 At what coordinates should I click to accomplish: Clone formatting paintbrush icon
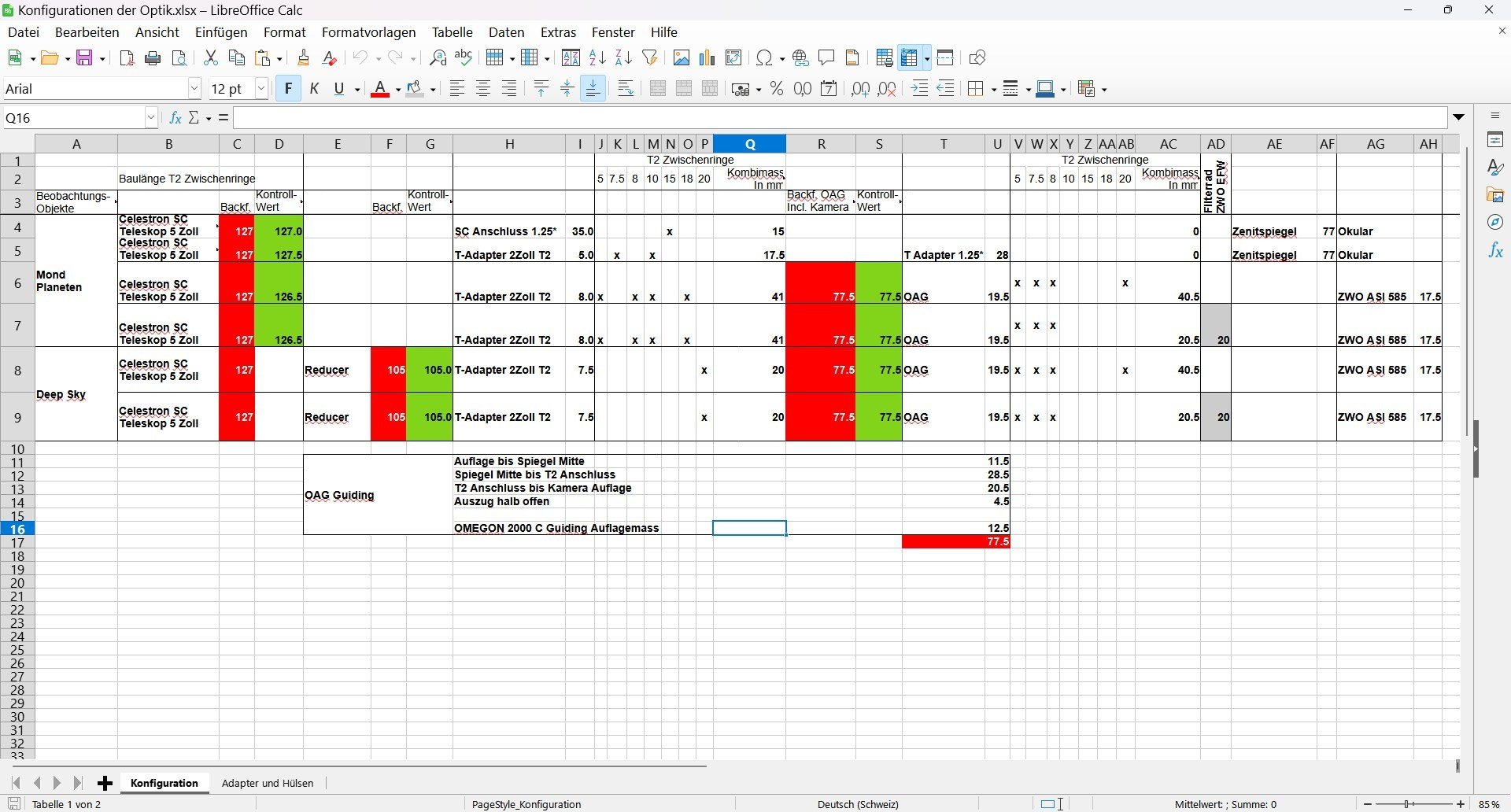pos(304,57)
